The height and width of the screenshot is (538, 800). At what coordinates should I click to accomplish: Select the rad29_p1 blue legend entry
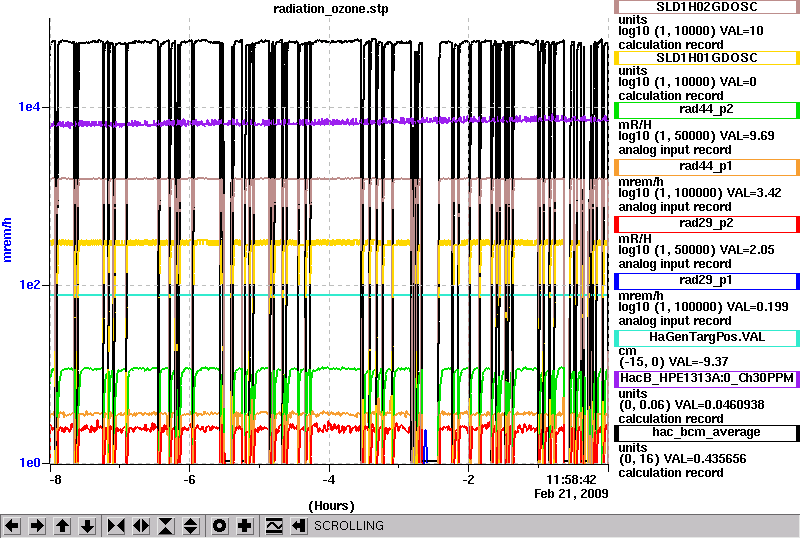pos(707,281)
